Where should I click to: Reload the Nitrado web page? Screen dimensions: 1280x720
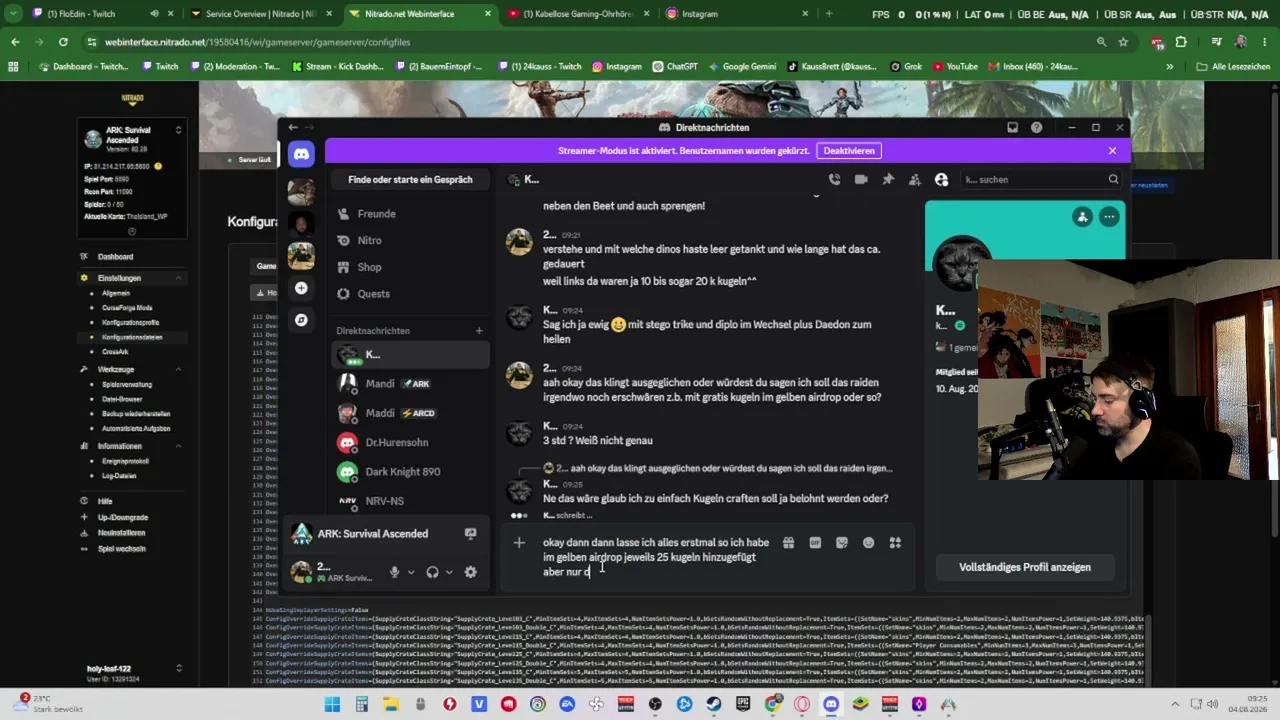63,42
